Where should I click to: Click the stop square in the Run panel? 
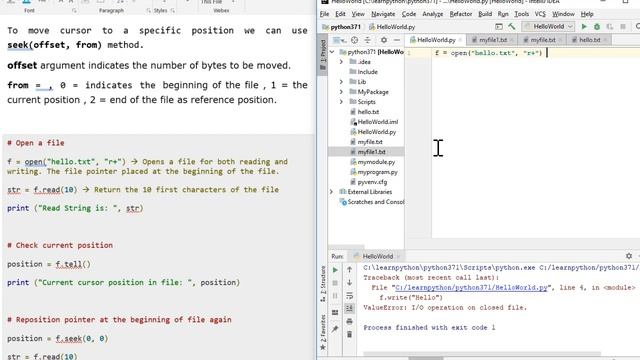click(x=335, y=283)
